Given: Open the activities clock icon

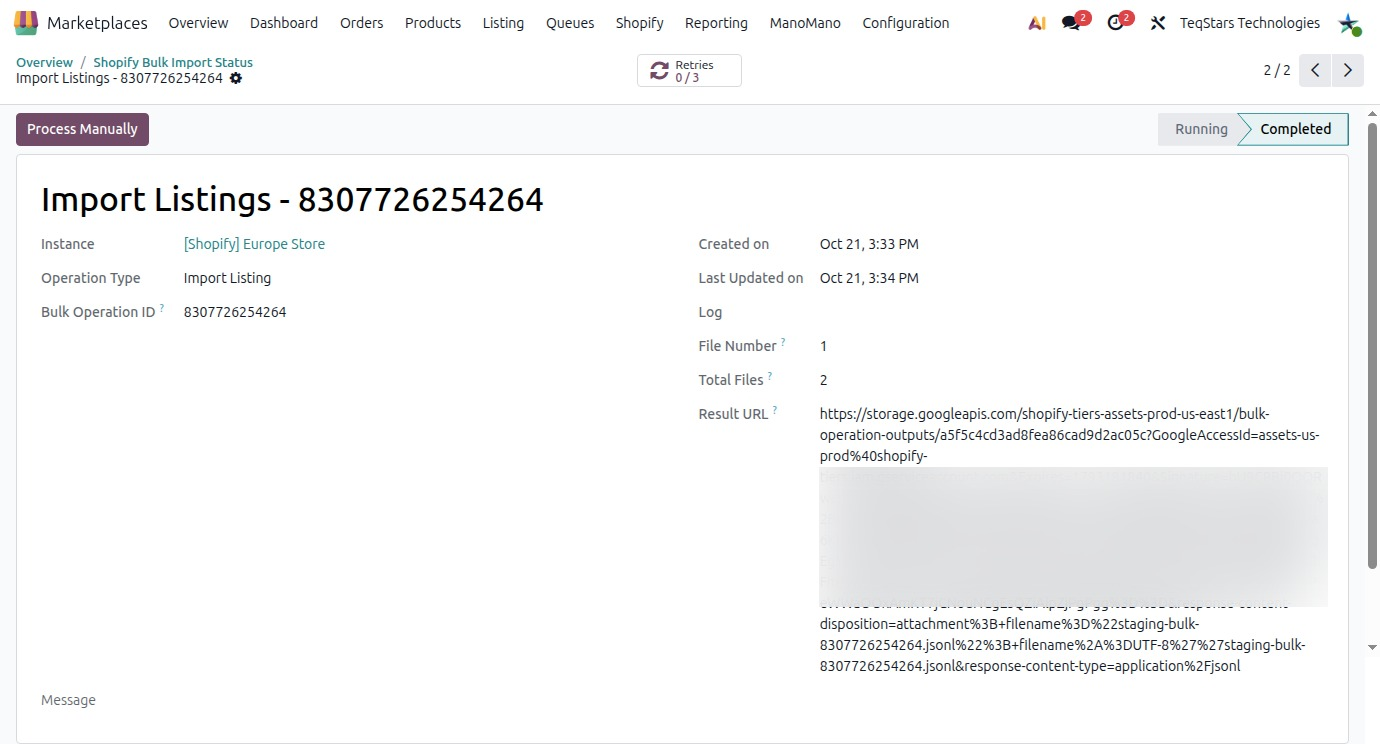Looking at the screenshot, I should click(x=1116, y=23).
